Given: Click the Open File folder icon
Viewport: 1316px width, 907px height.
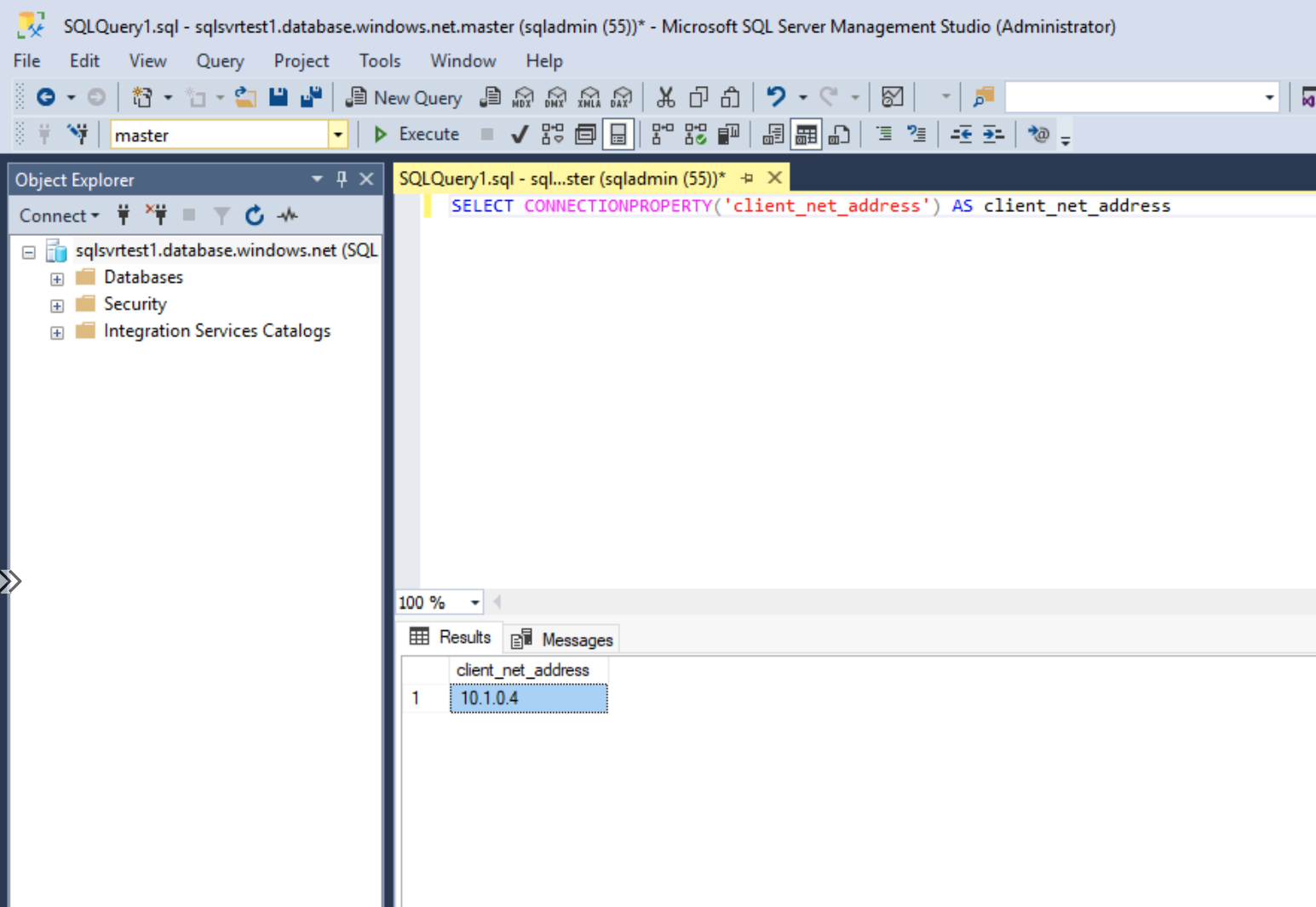Looking at the screenshot, I should click(x=245, y=97).
